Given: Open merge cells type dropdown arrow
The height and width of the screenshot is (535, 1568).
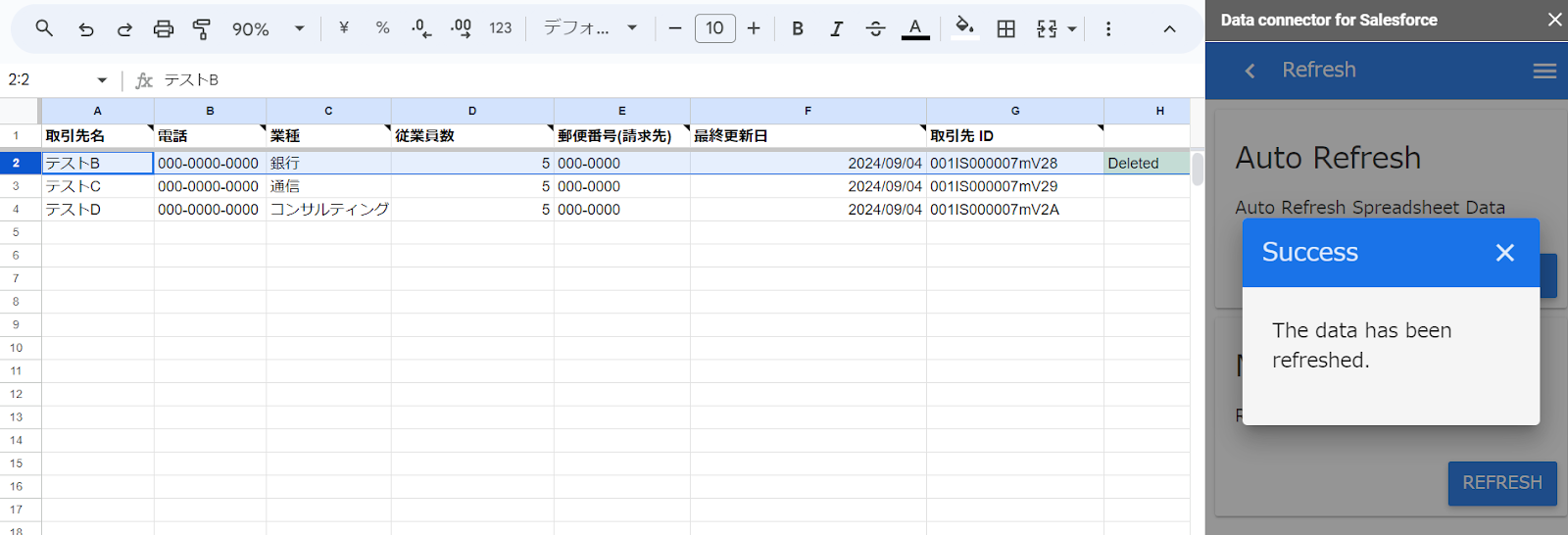Looking at the screenshot, I should 1072,29.
